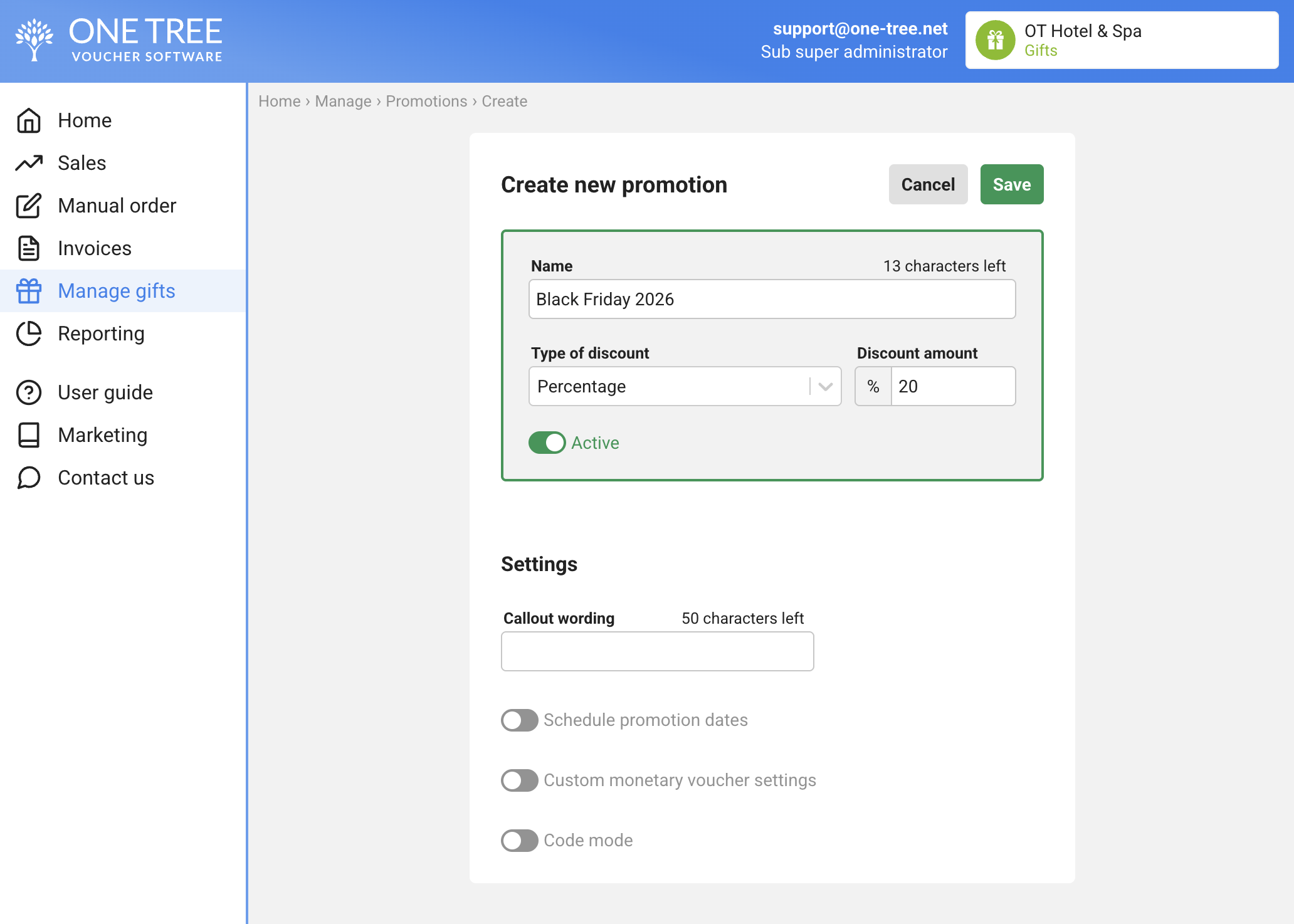1294x924 pixels.
Task: Click the percent sign prefix
Action: point(873,386)
